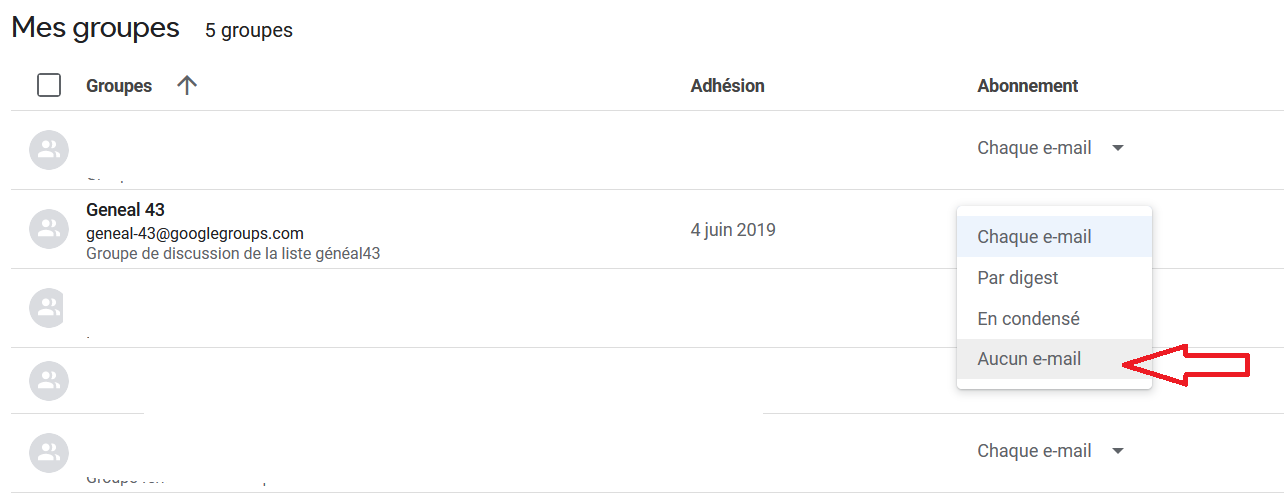Click the fourth row's group avatar icon

48,381
